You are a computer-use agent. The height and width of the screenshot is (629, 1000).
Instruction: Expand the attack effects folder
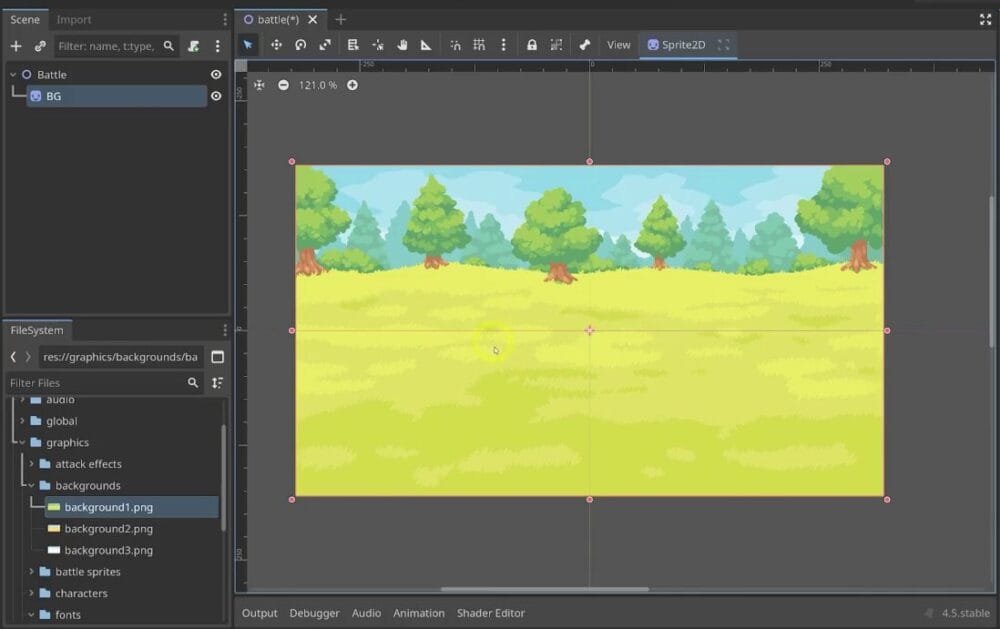[x=31, y=464]
